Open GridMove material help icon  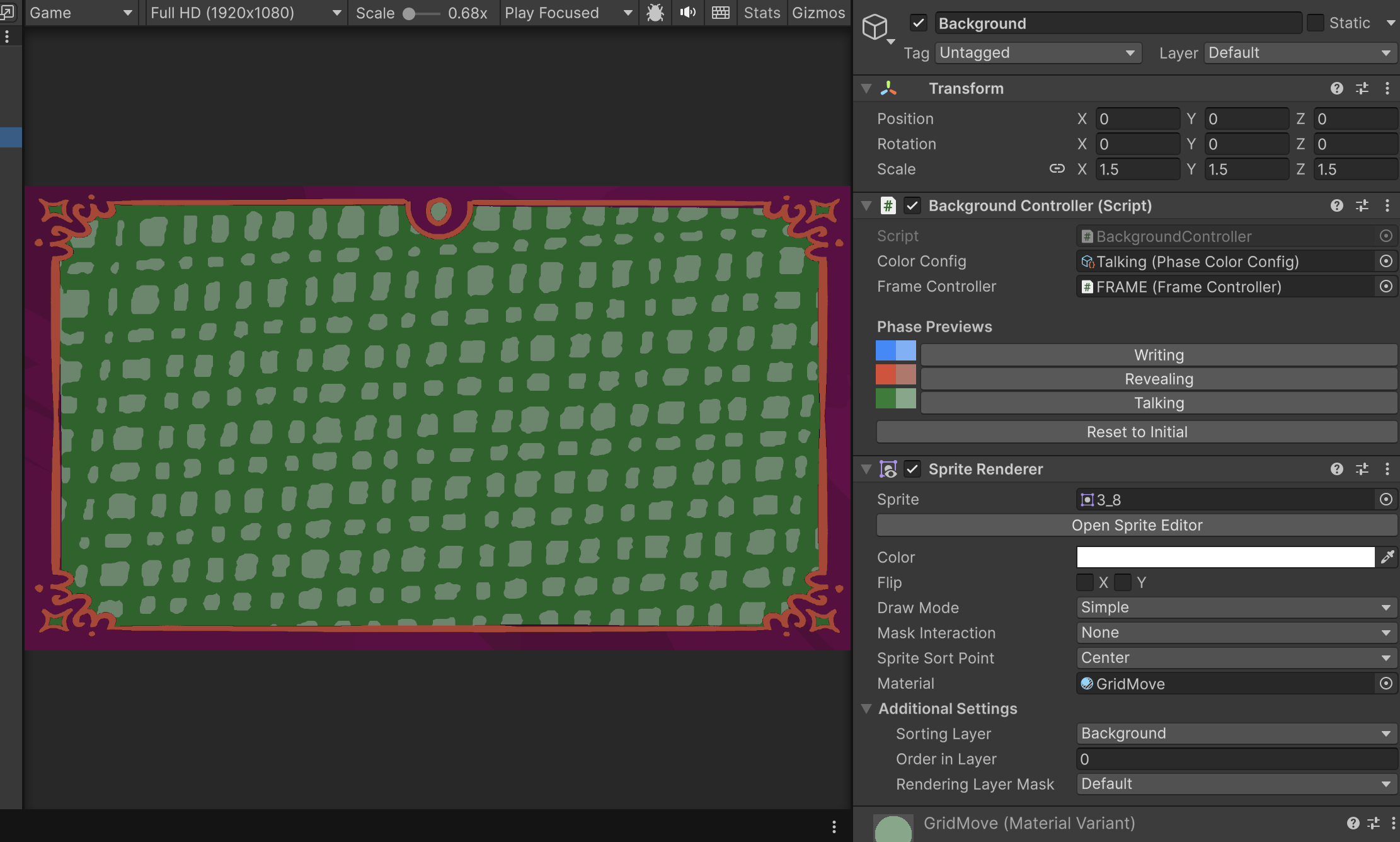pyautogui.click(x=1353, y=823)
